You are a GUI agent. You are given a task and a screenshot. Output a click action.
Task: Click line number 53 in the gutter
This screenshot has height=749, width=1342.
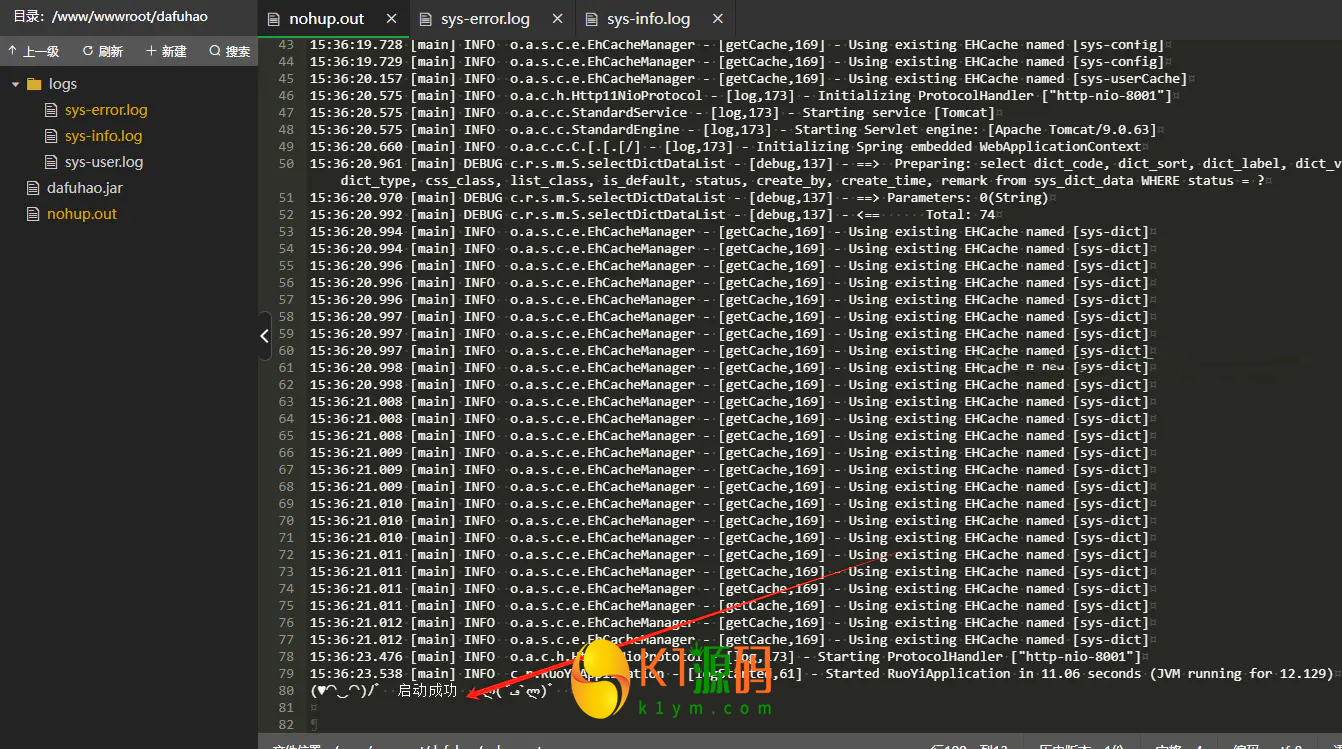click(286, 232)
